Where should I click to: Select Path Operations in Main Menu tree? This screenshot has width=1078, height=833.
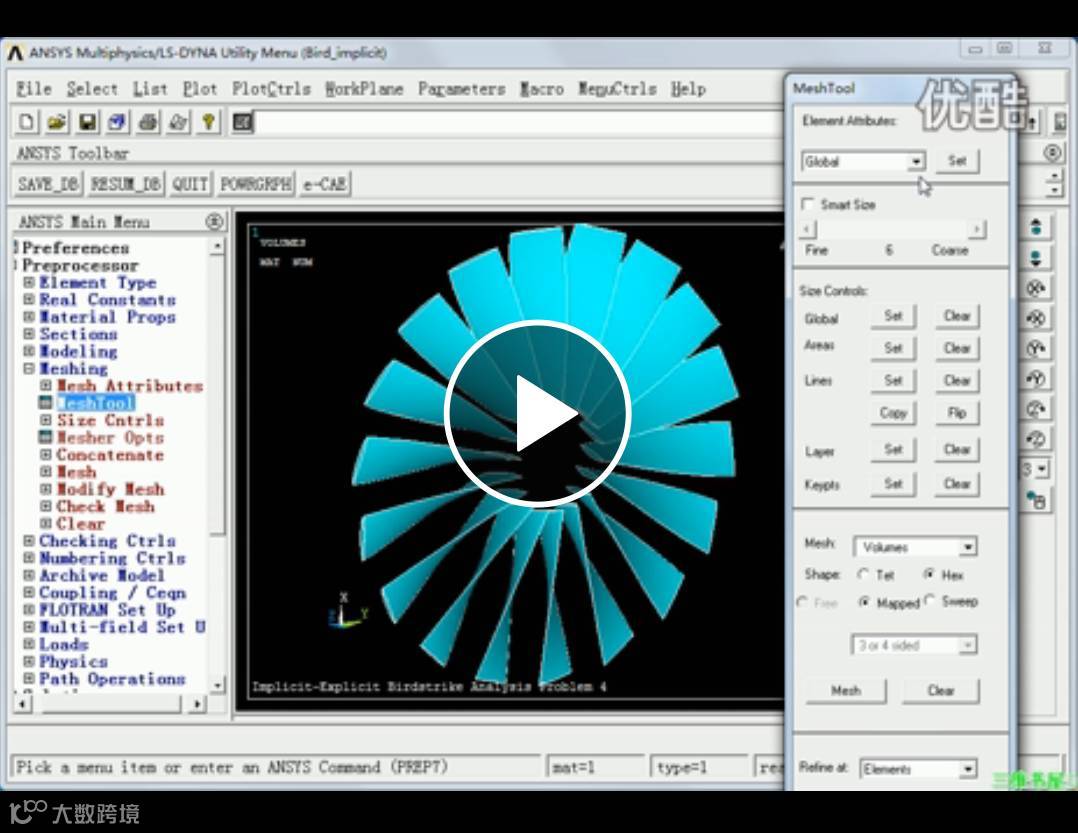click(112, 678)
